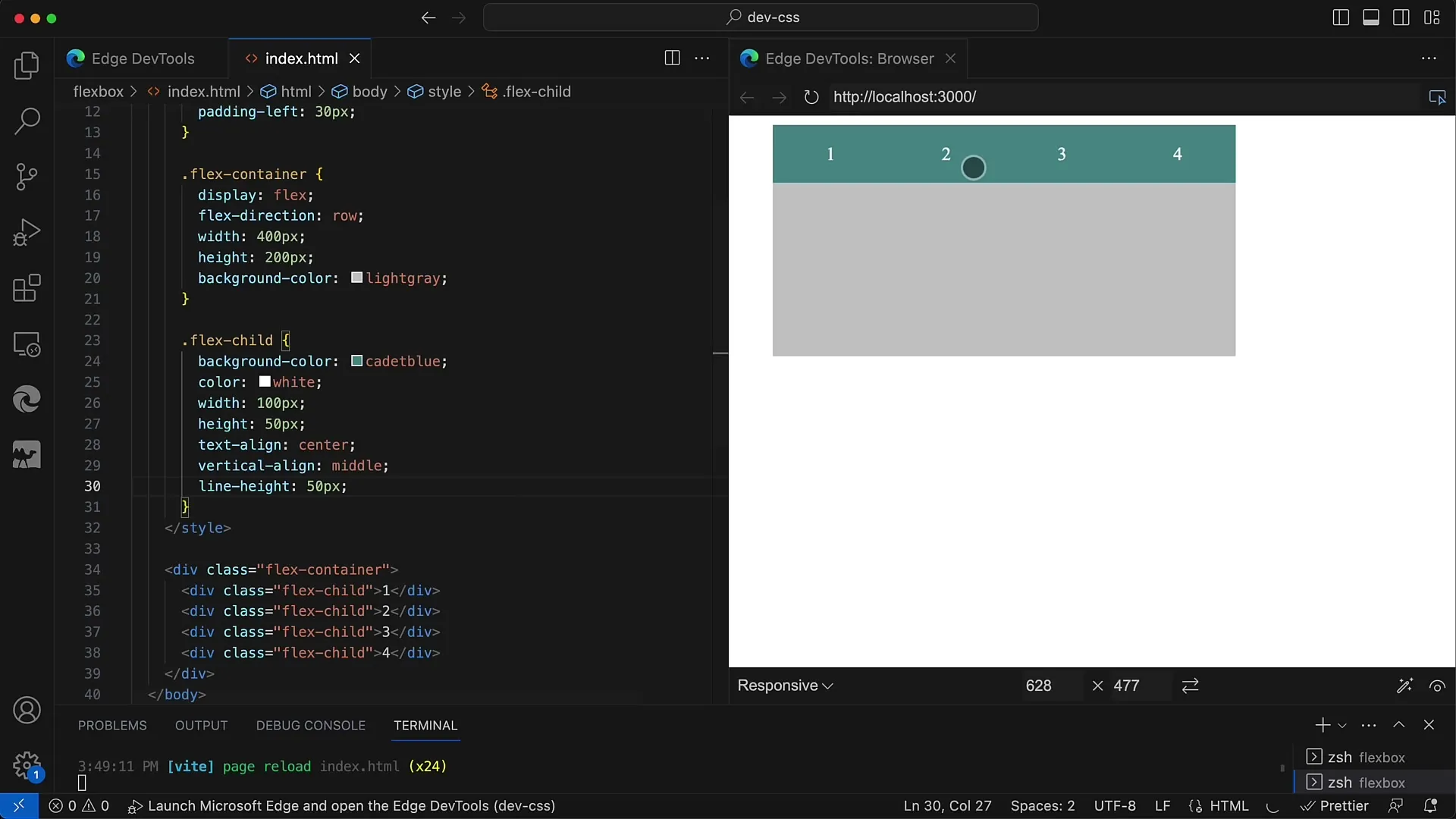Open terminal panel more actions menu
The height and width of the screenshot is (819, 1456).
pos(1369,726)
